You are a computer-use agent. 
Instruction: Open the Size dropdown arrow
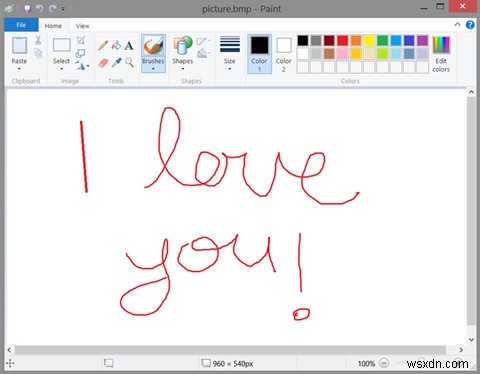(x=230, y=69)
